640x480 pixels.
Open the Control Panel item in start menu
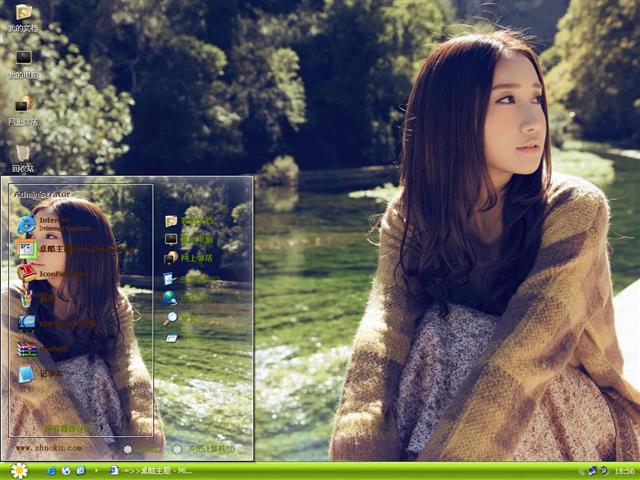point(190,279)
